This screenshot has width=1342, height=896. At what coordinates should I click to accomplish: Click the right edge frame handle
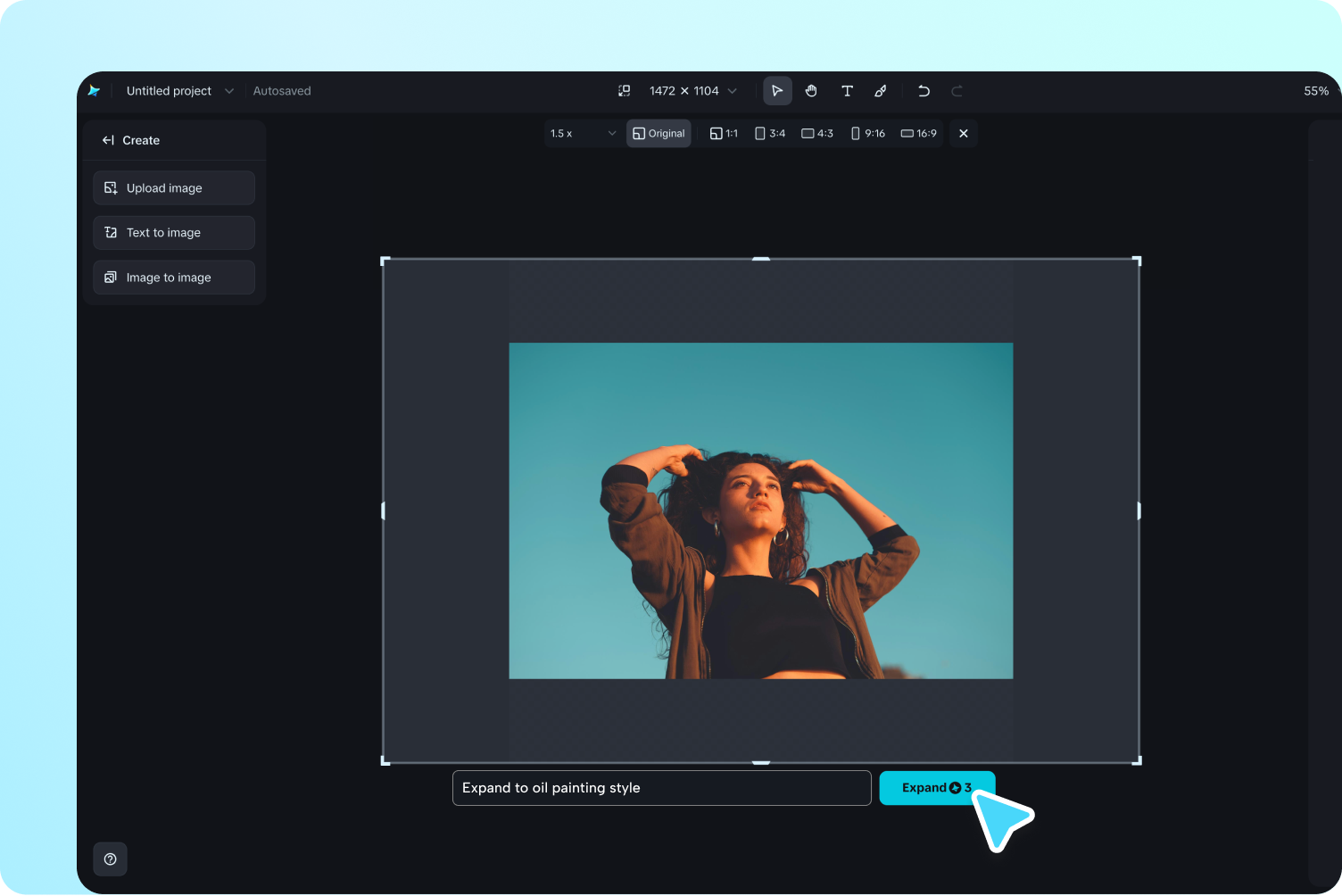pos(1139,510)
